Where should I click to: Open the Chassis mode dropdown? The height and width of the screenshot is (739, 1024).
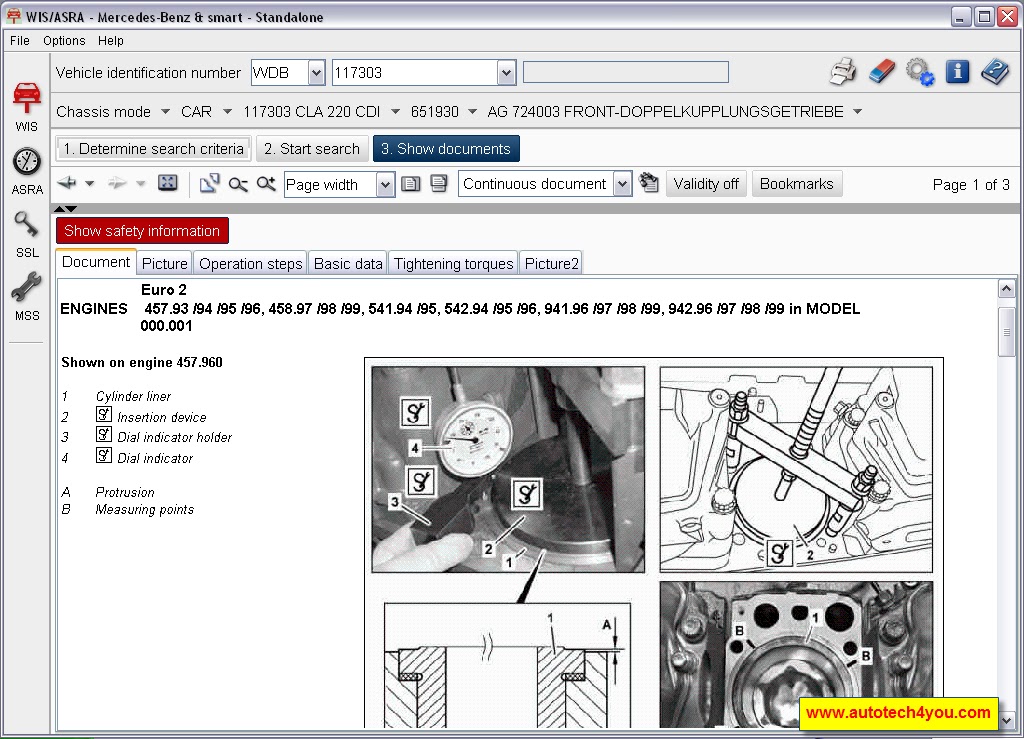[x=165, y=112]
